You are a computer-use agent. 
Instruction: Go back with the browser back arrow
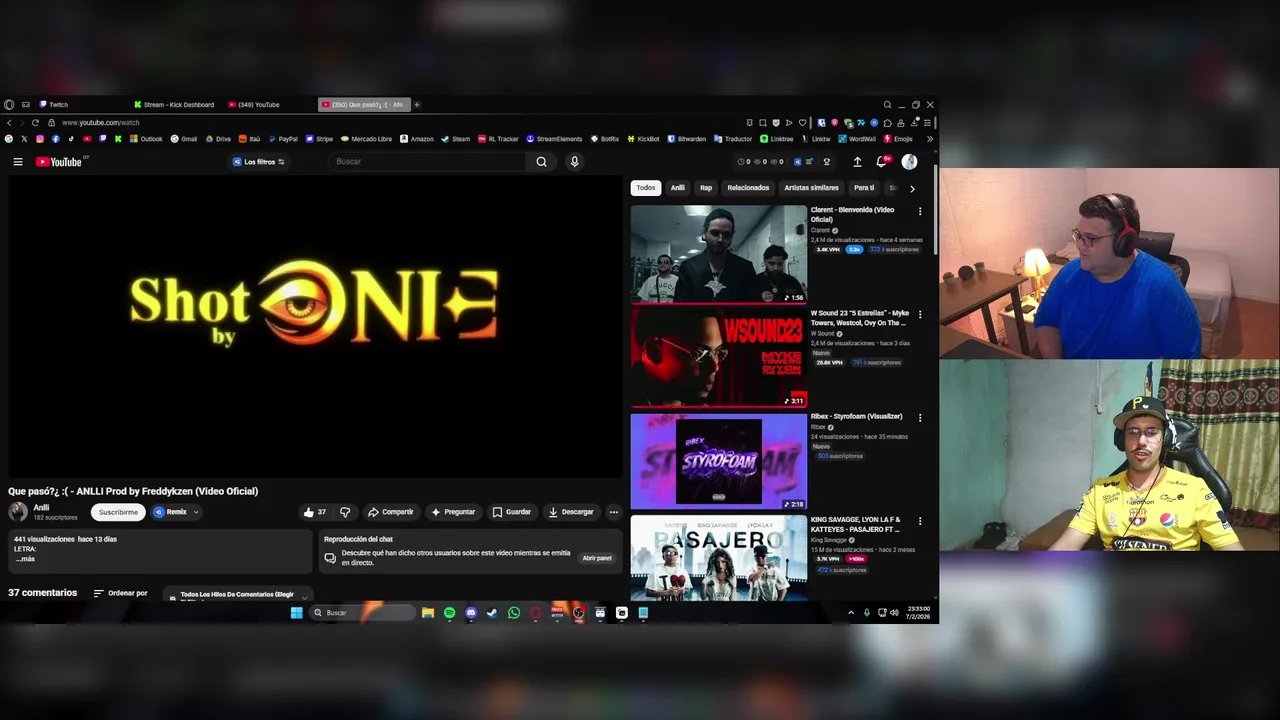click(9, 122)
